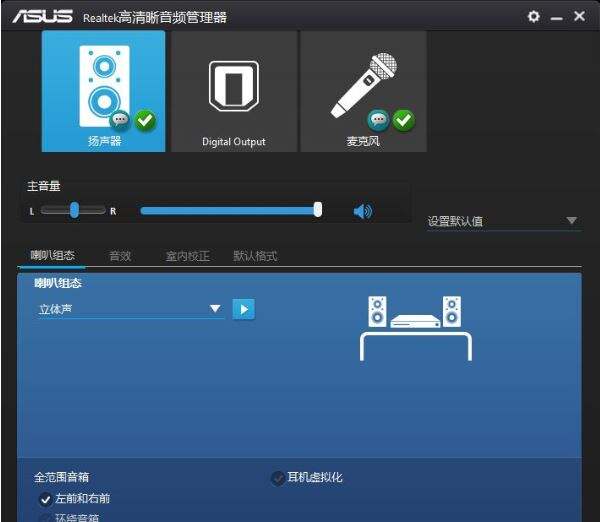This screenshot has height=522, width=600.
Task: Click the green default checkmark on 麦克风
Action: tap(403, 120)
